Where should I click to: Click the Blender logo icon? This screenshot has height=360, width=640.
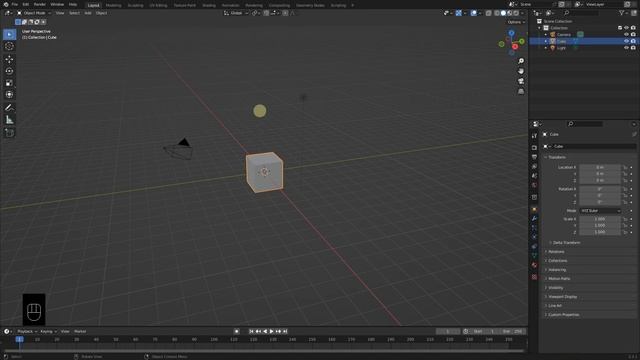(x=6, y=4)
